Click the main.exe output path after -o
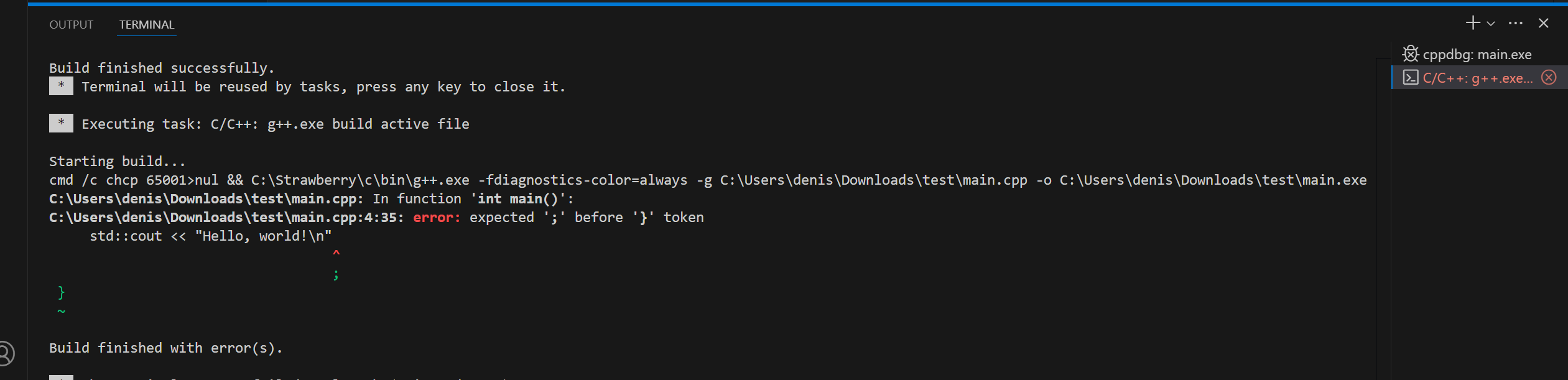 coord(1213,180)
